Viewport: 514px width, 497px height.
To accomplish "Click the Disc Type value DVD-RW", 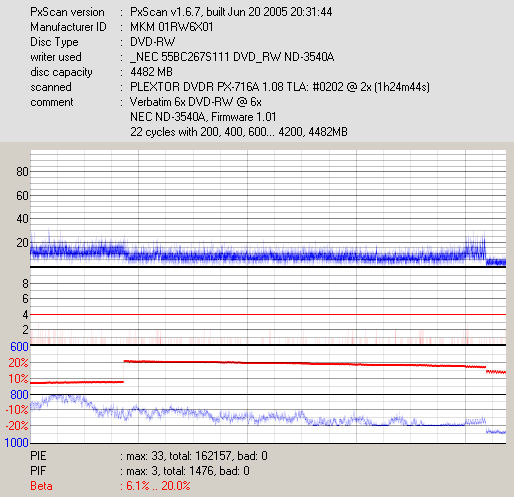I will (152, 42).
